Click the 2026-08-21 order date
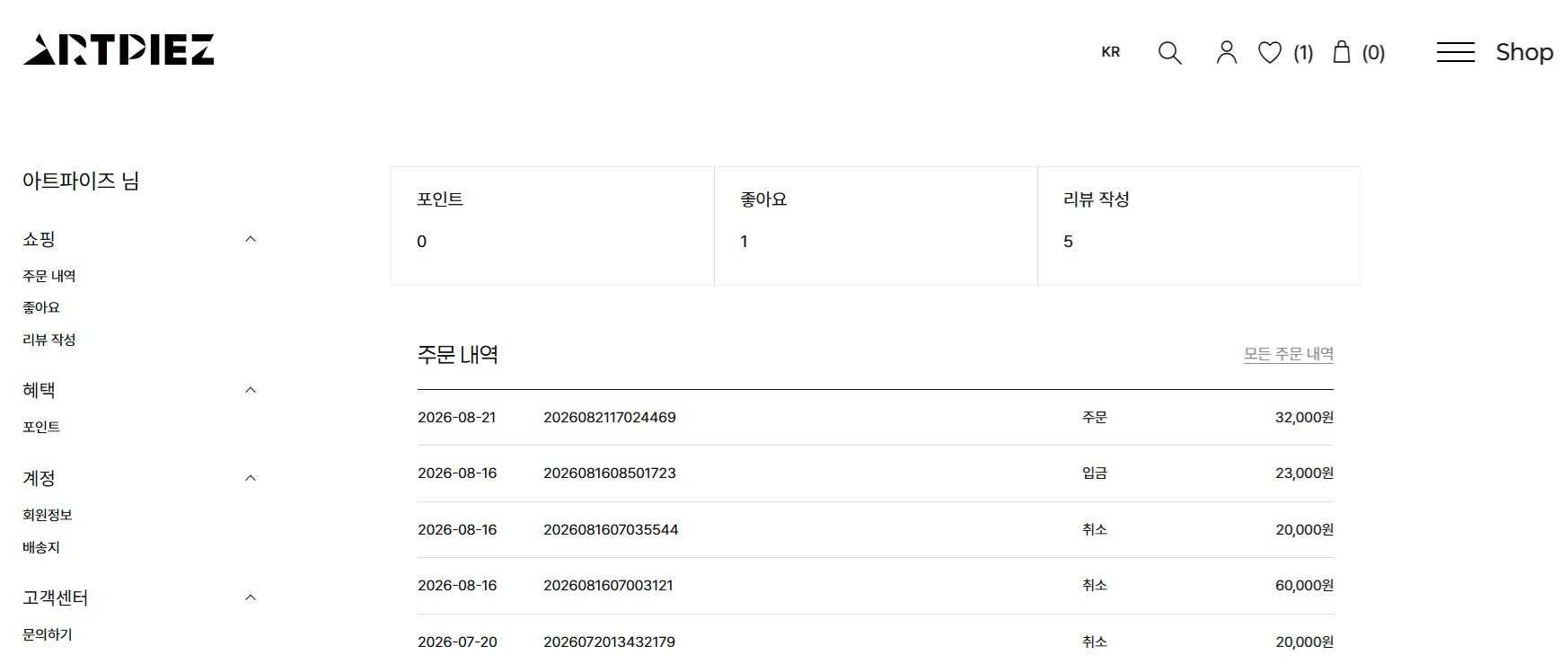Screen dimensions: 1568x664 456,417
